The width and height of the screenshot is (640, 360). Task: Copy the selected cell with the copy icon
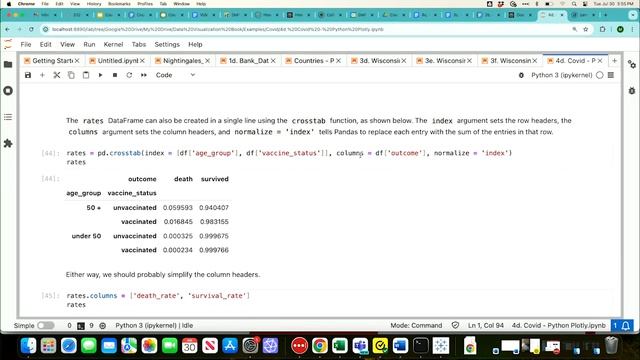(71, 75)
